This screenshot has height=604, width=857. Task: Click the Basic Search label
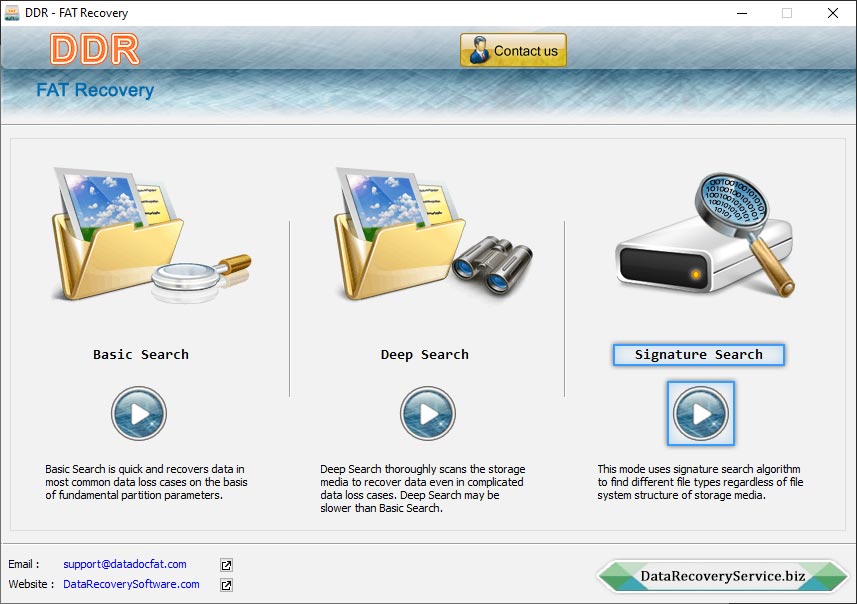click(141, 355)
